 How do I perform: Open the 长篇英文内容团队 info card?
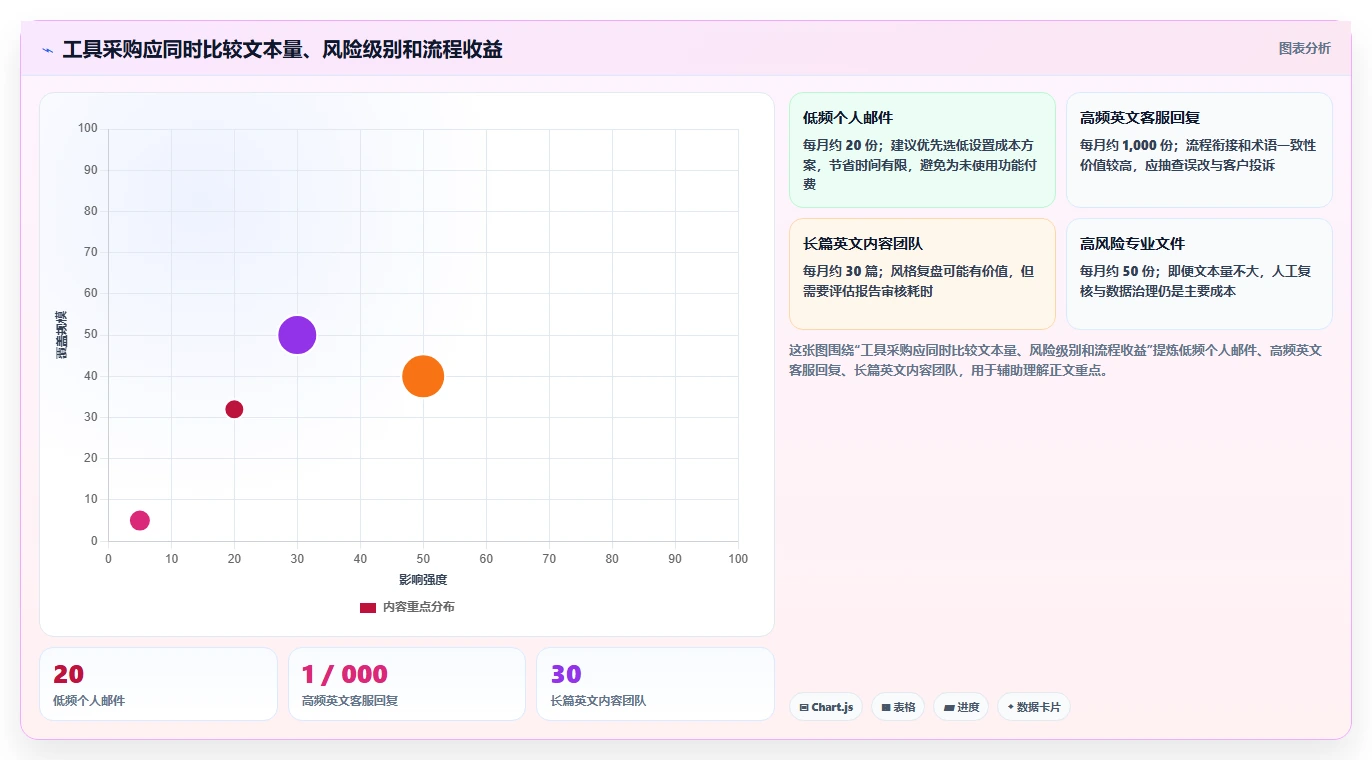pyautogui.click(x=922, y=274)
